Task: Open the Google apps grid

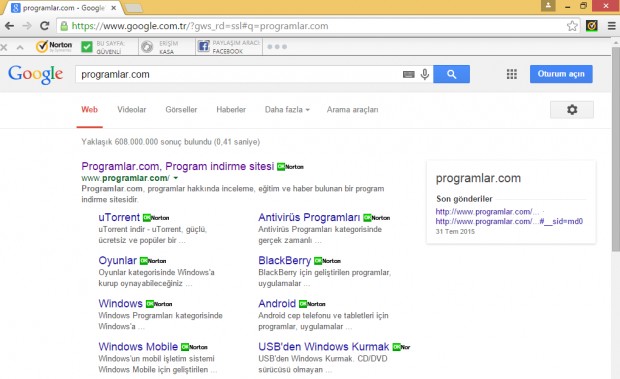Action: [x=512, y=74]
